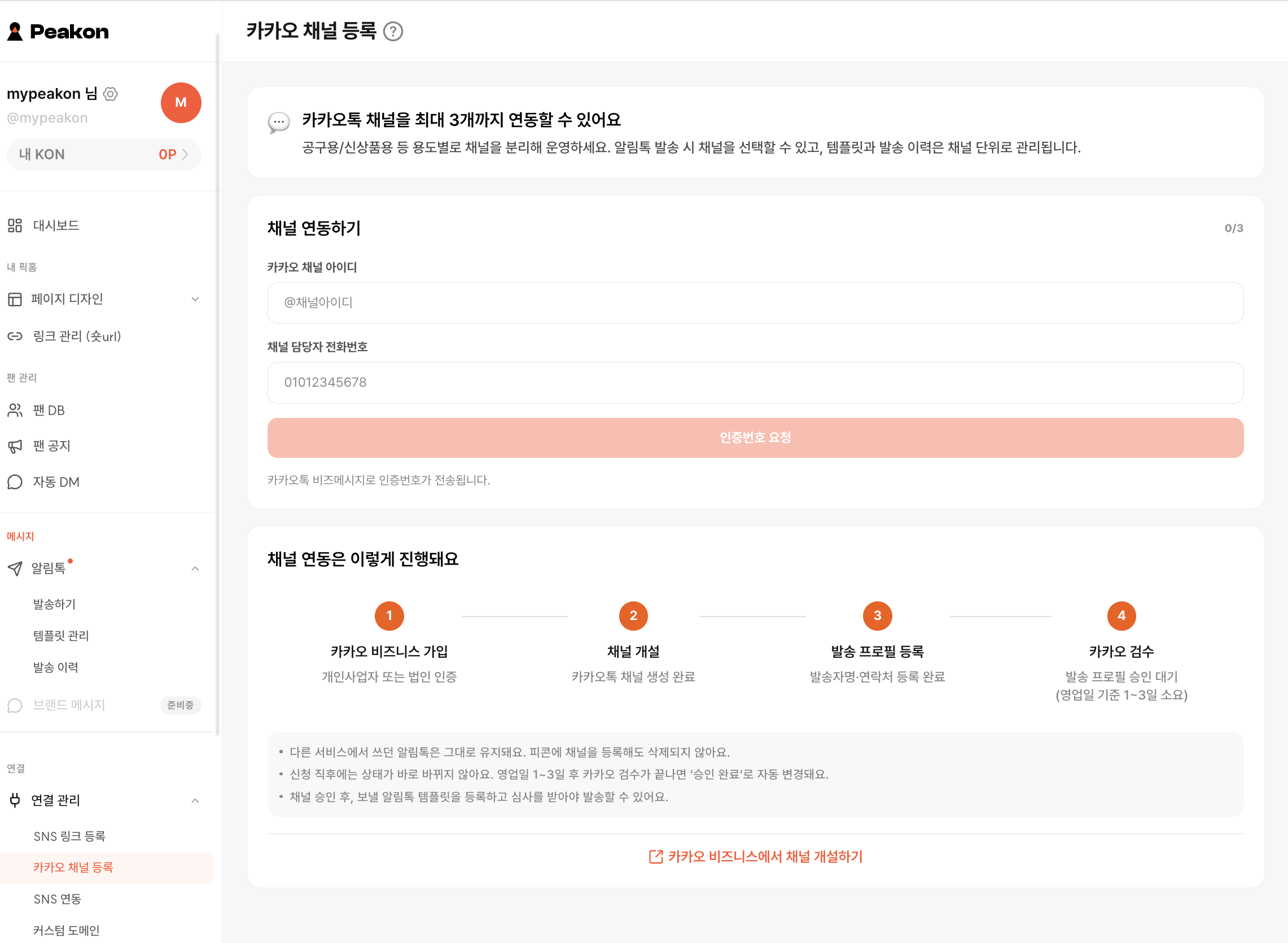Click the 페이지 디자인 layout icon
1288x943 pixels.
[x=15, y=299]
